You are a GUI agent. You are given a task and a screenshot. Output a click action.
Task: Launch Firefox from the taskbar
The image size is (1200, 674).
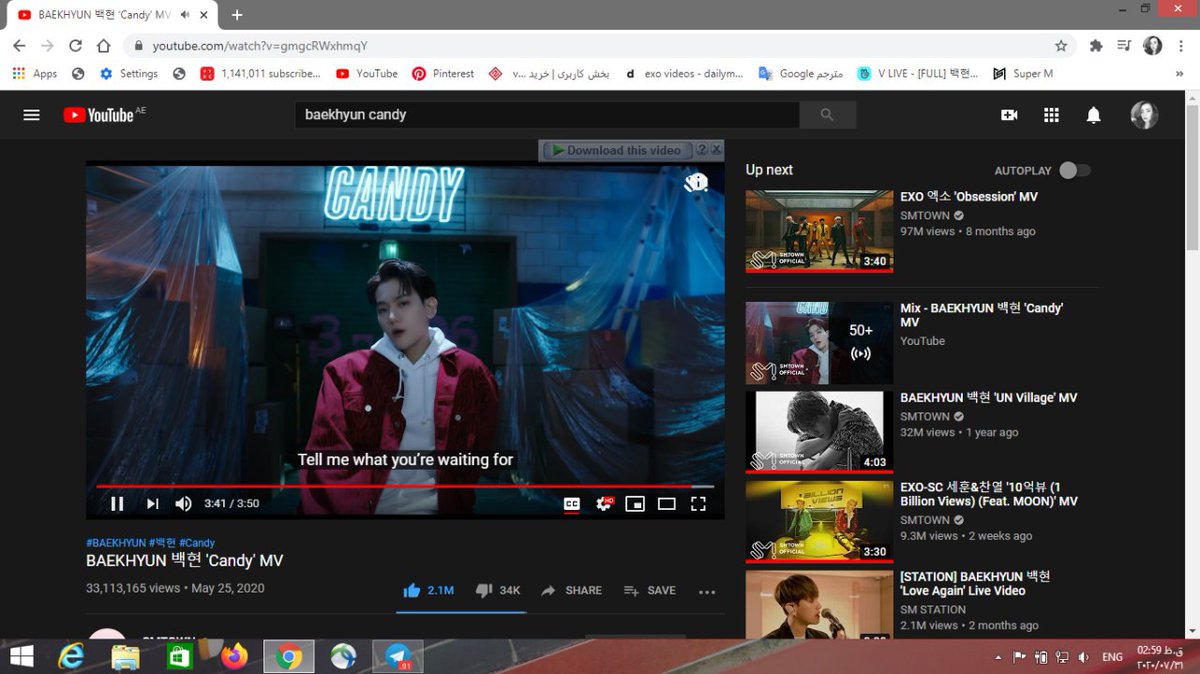(235, 656)
